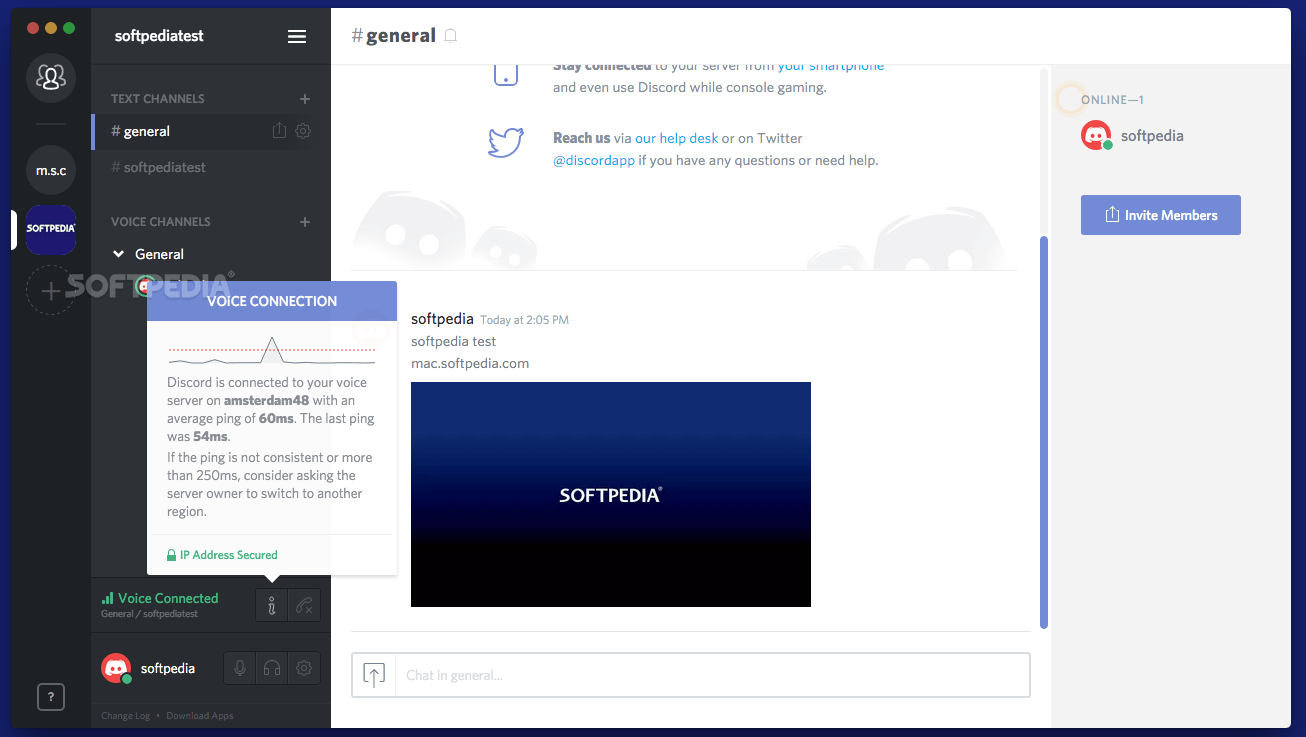Click the green macOS zoom window button
1306x737 pixels.
tap(69, 28)
